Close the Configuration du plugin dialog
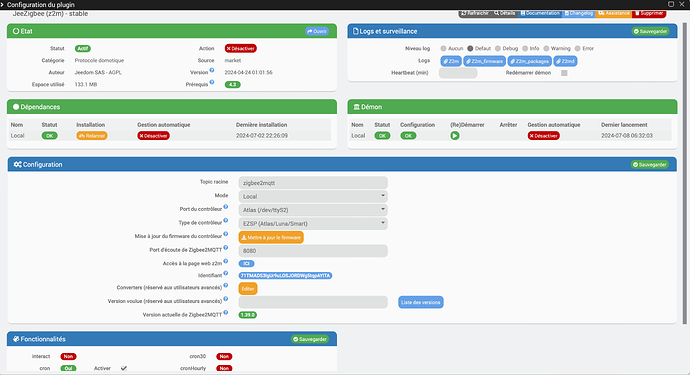Screen dimensions: 690x375 click(682, 4)
